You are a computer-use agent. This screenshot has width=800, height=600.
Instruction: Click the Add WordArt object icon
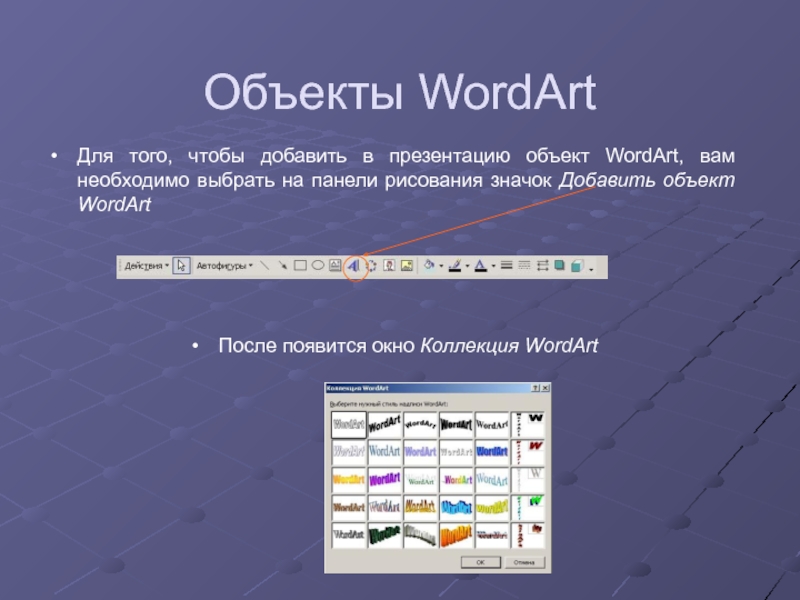354,266
